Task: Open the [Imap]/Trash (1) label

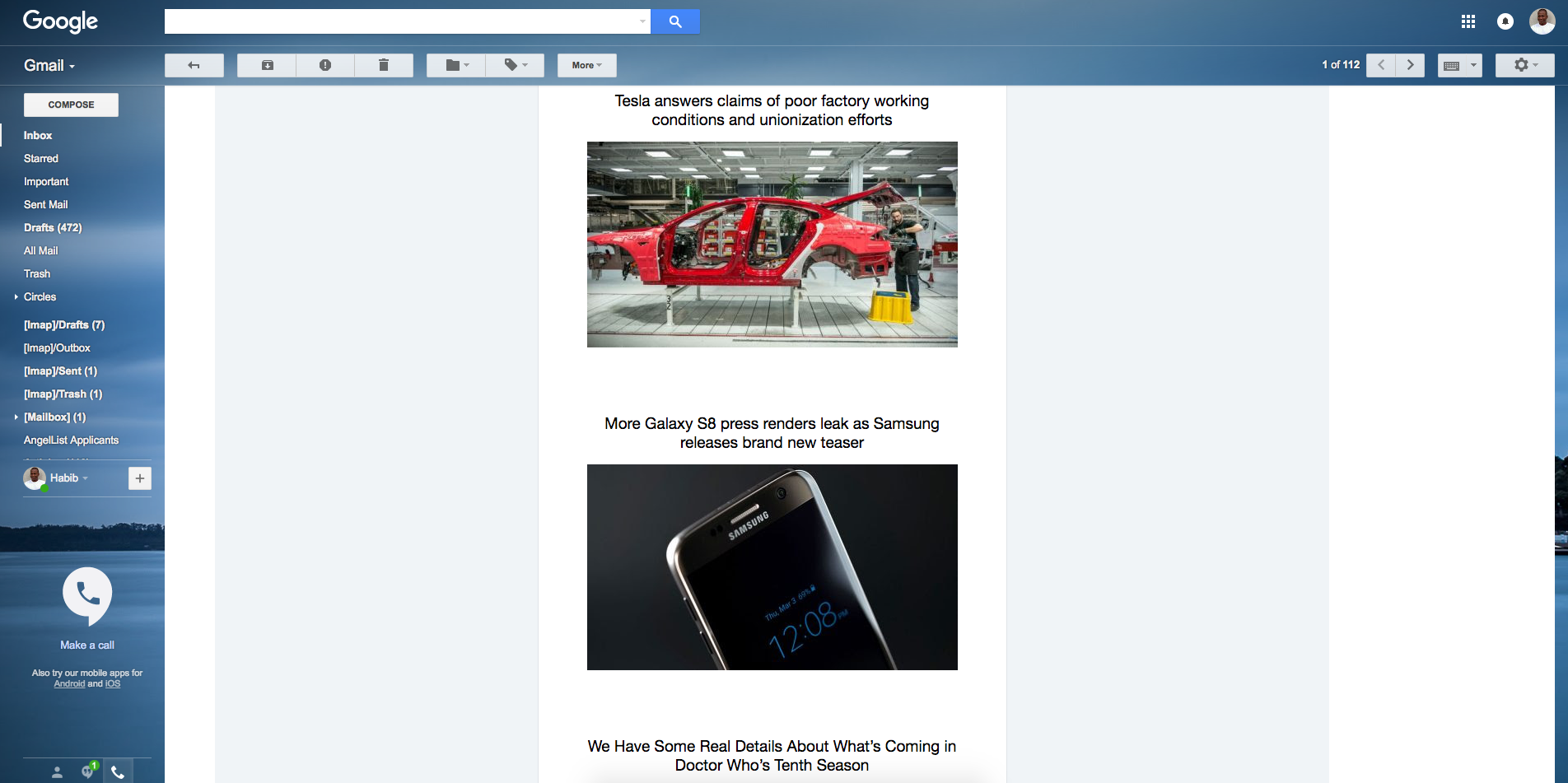Action: click(63, 394)
